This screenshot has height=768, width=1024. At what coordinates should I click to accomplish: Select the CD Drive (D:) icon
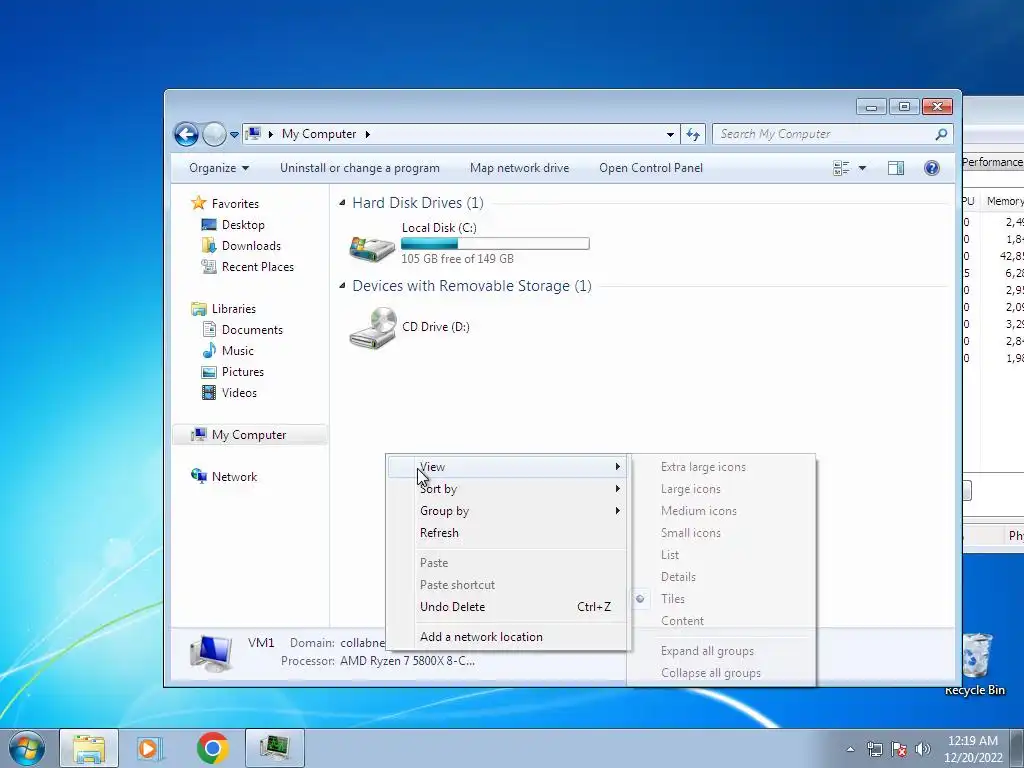(x=373, y=328)
